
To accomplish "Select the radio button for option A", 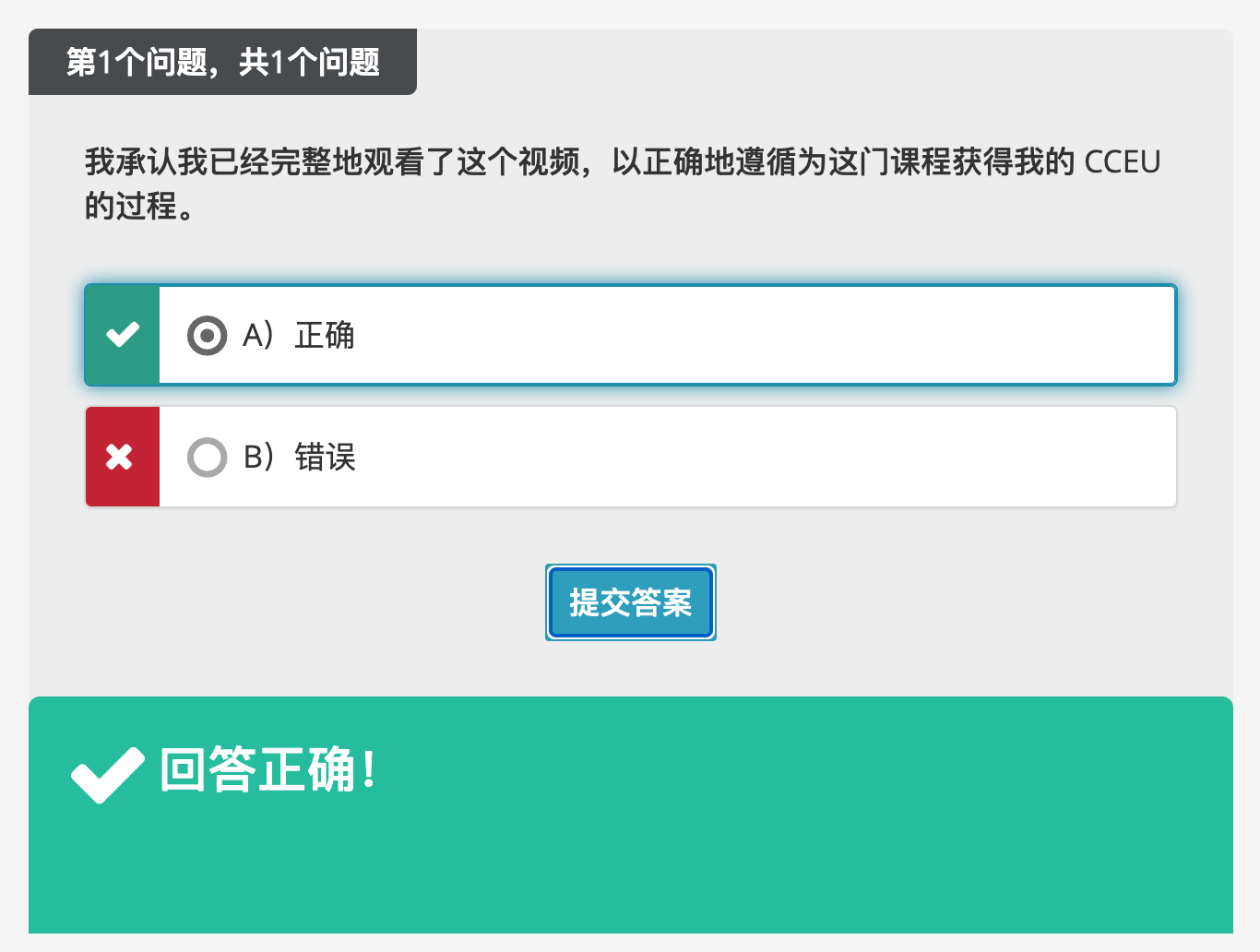I will coord(207,335).
